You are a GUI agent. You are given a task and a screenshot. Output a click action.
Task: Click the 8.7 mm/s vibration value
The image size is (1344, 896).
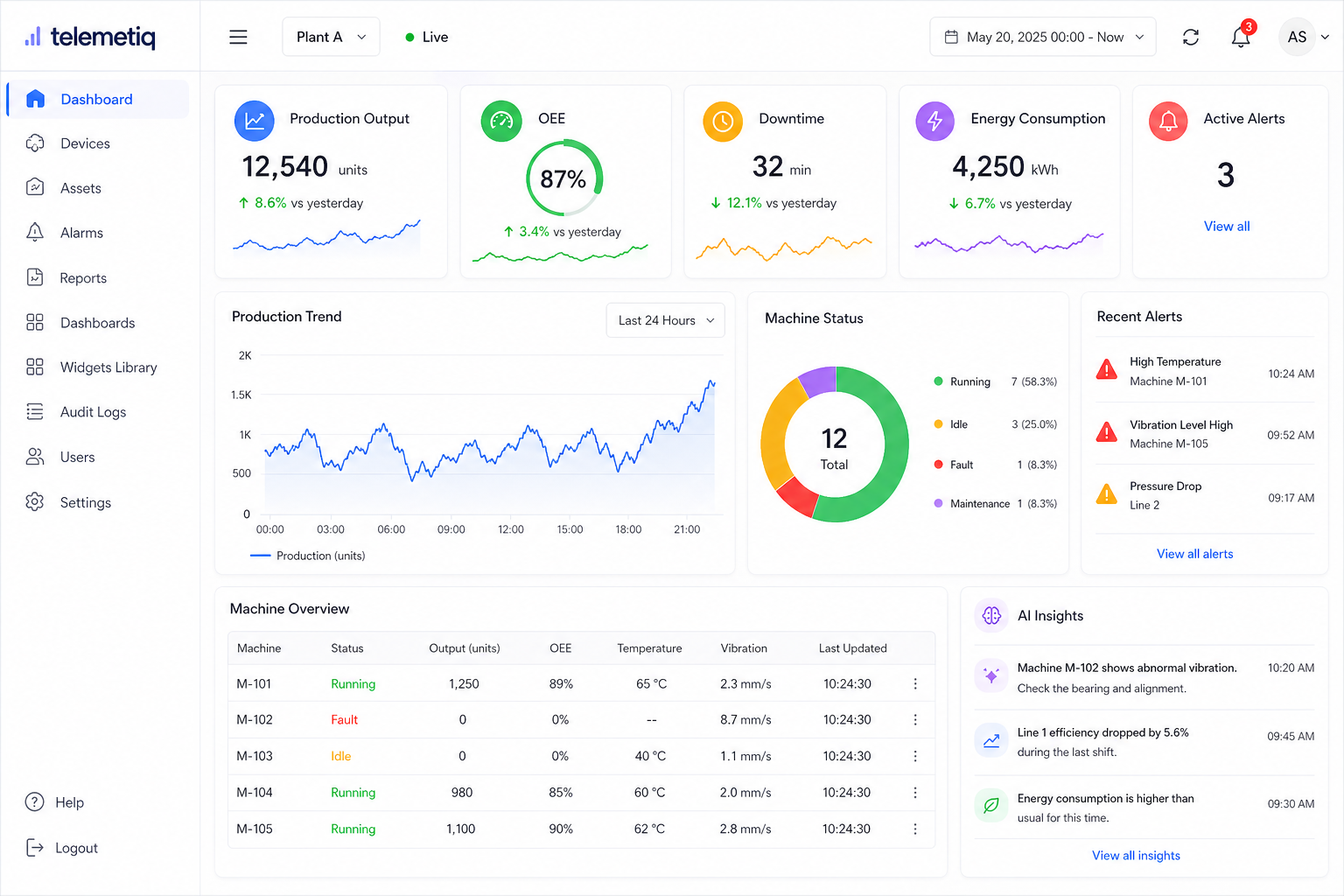pos(745,719)
